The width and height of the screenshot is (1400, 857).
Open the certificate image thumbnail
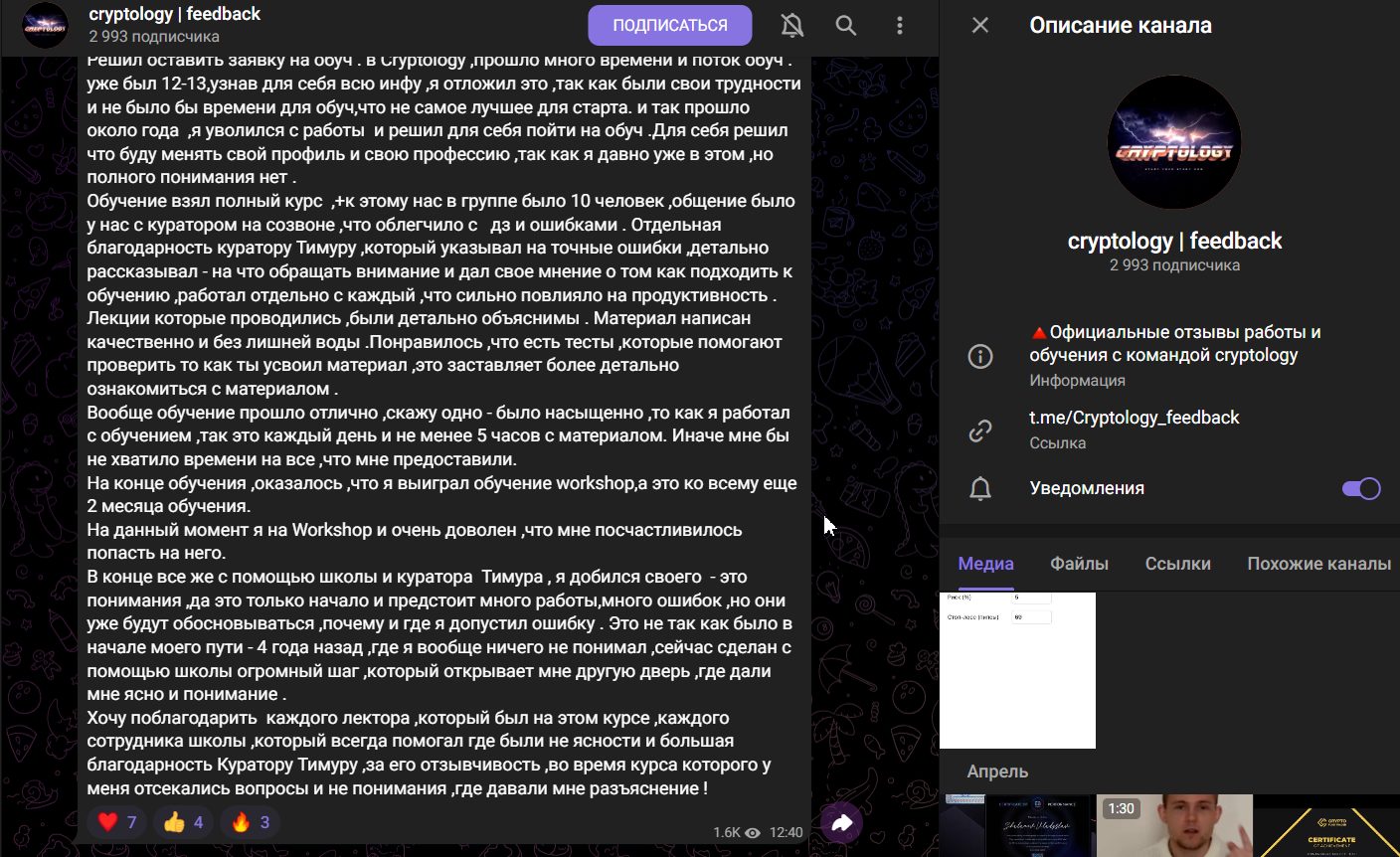(1326, 825)
